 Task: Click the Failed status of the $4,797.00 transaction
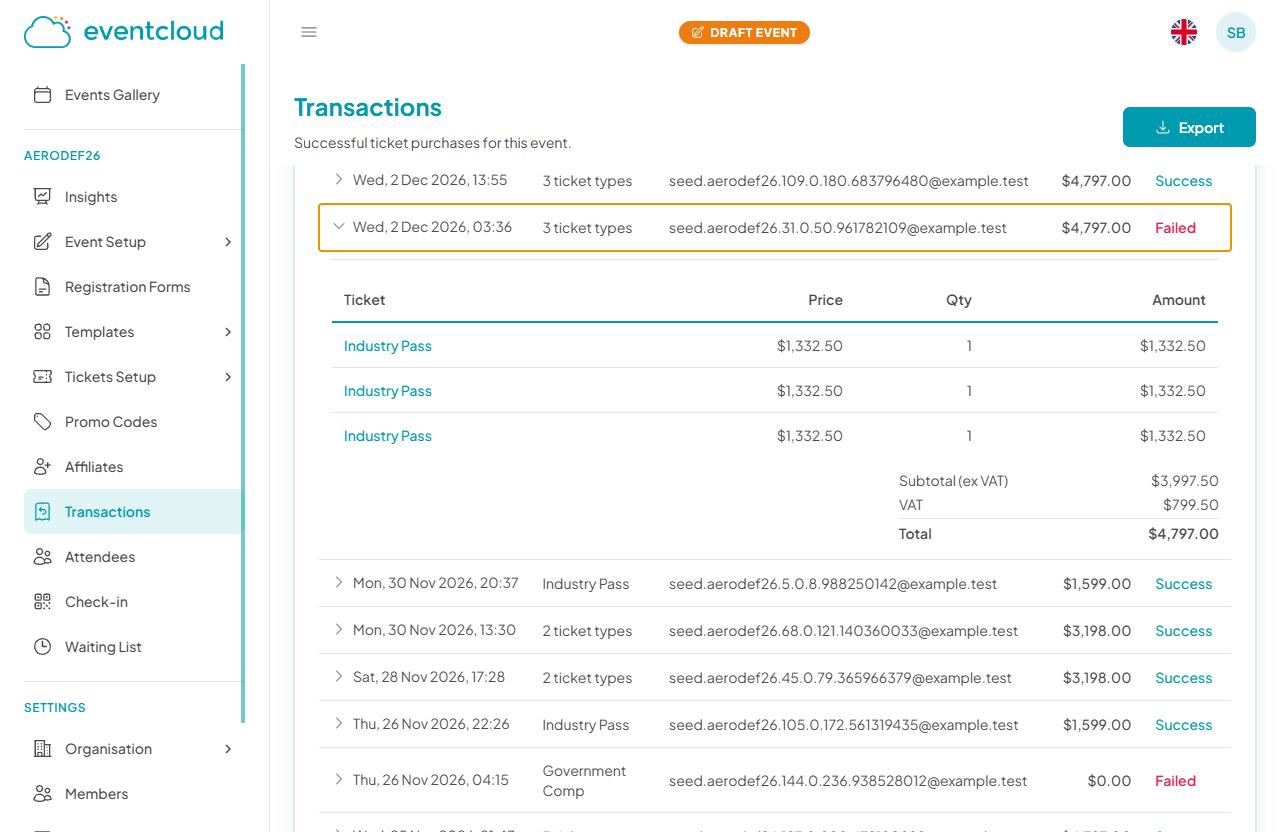[1175, 228]
